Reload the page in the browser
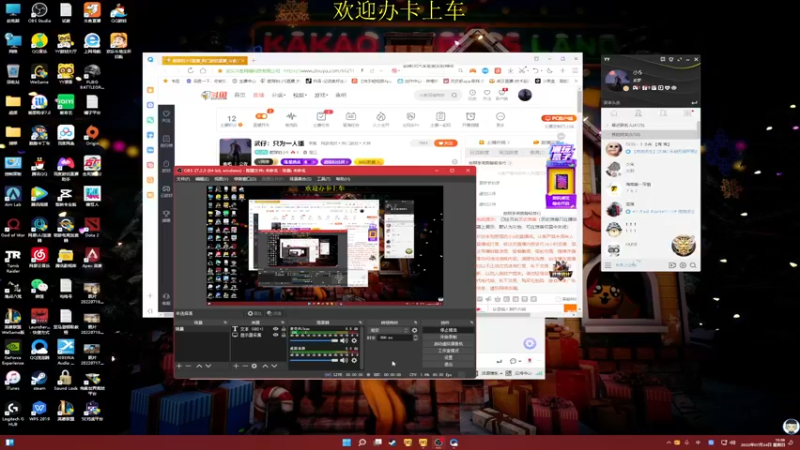The image size is (800, 450). tap(190, 70)
